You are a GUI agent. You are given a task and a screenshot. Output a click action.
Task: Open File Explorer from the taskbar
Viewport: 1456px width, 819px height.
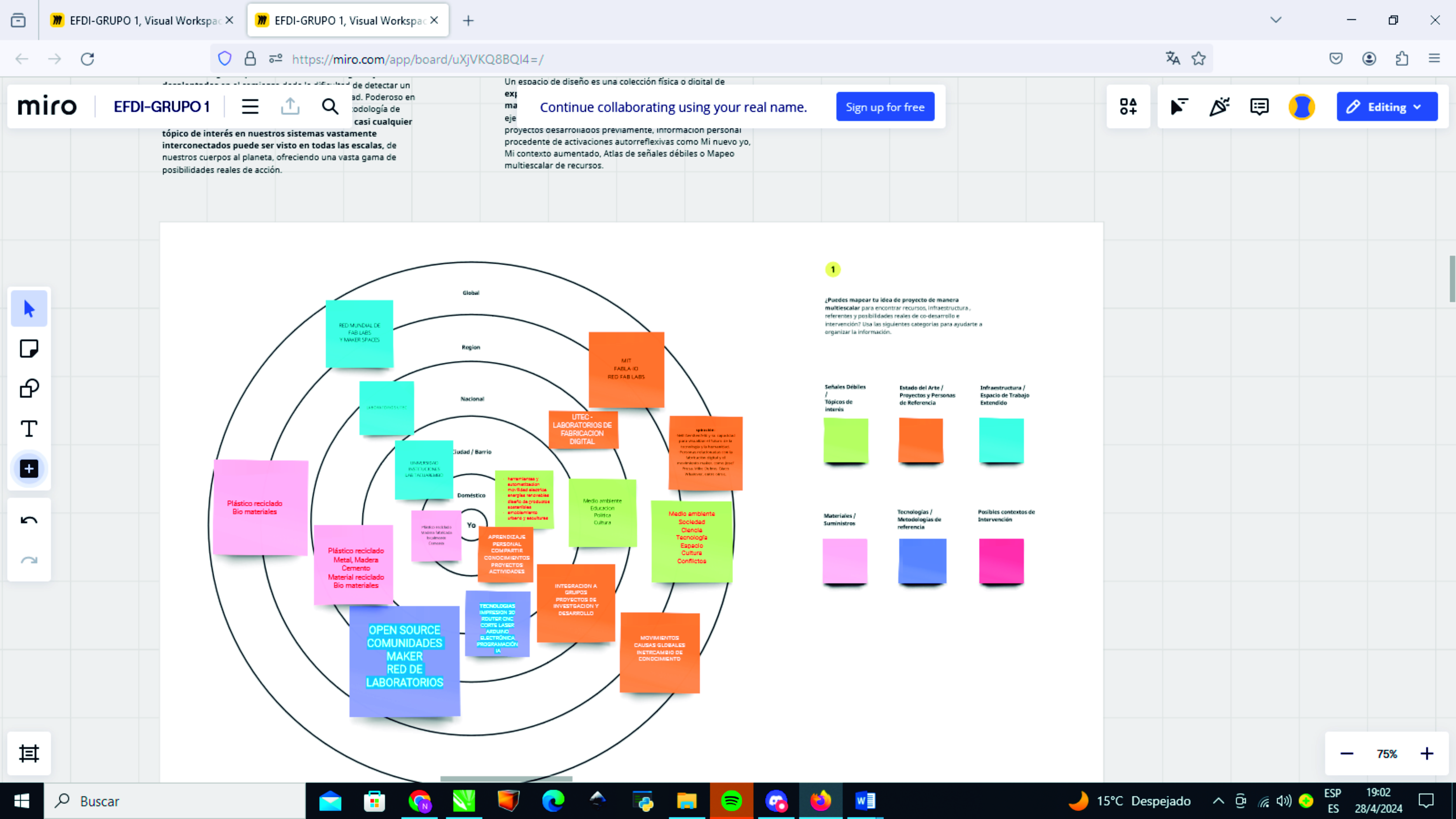(x=687, y=801)
